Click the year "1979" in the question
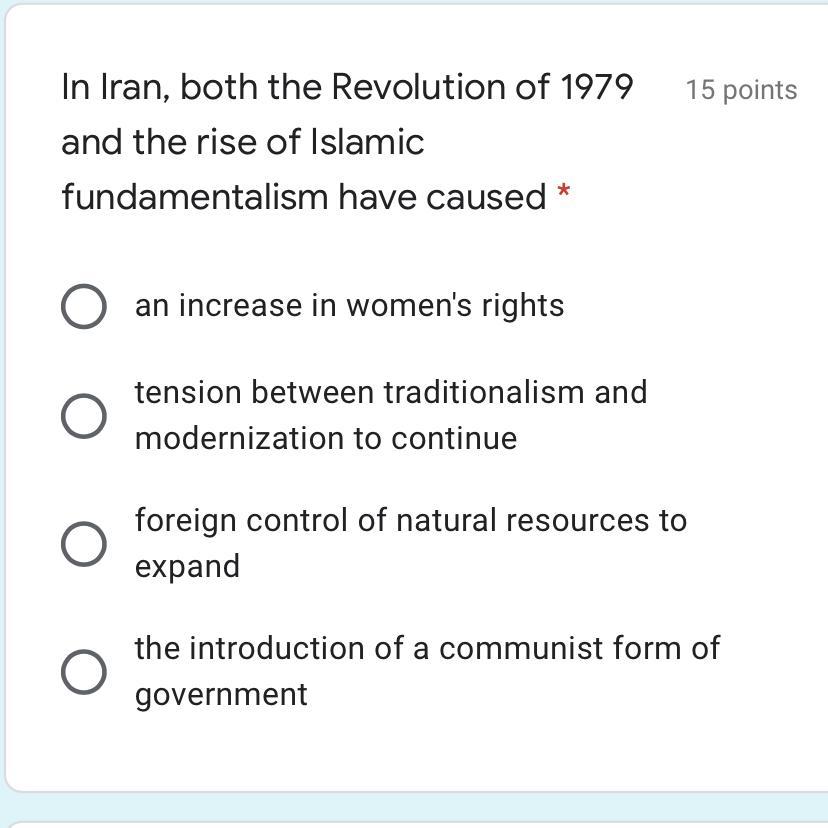The height and width of the screenshot is (828, 828). click(x=596, y=87)
